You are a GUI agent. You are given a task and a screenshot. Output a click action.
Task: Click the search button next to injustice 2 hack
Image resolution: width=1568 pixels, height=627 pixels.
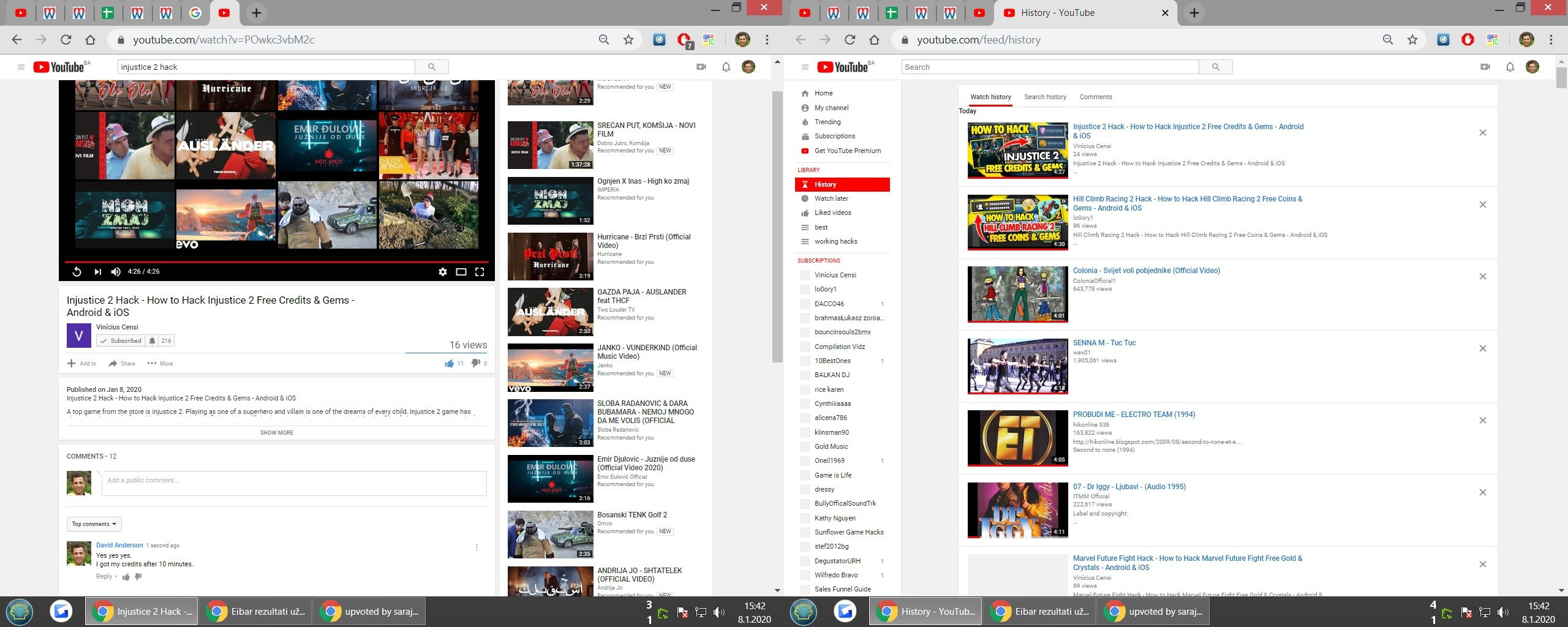click(432, 67)
